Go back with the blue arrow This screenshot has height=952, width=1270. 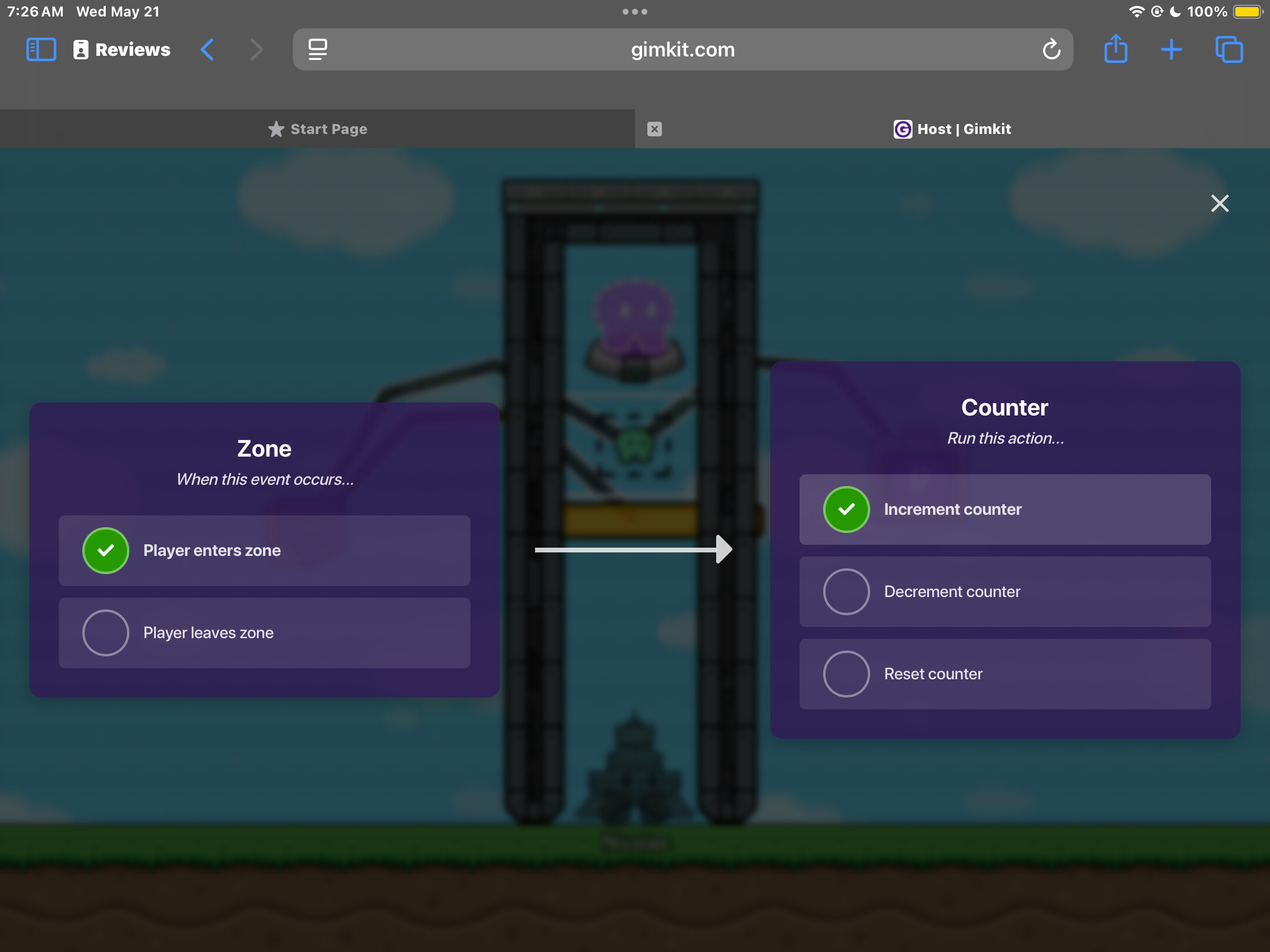click(x=208, y=49)
